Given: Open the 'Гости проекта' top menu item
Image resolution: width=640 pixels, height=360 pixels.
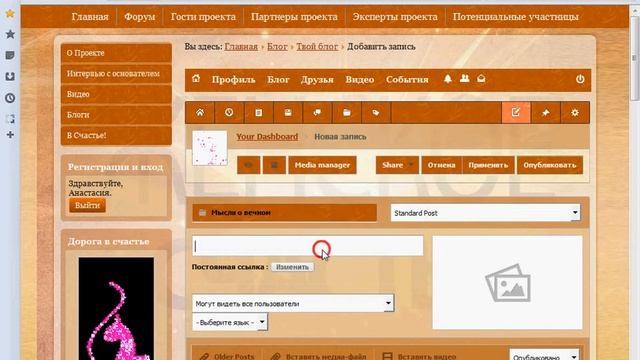Looking at the screenshot, I should click(x=203, y=17).
